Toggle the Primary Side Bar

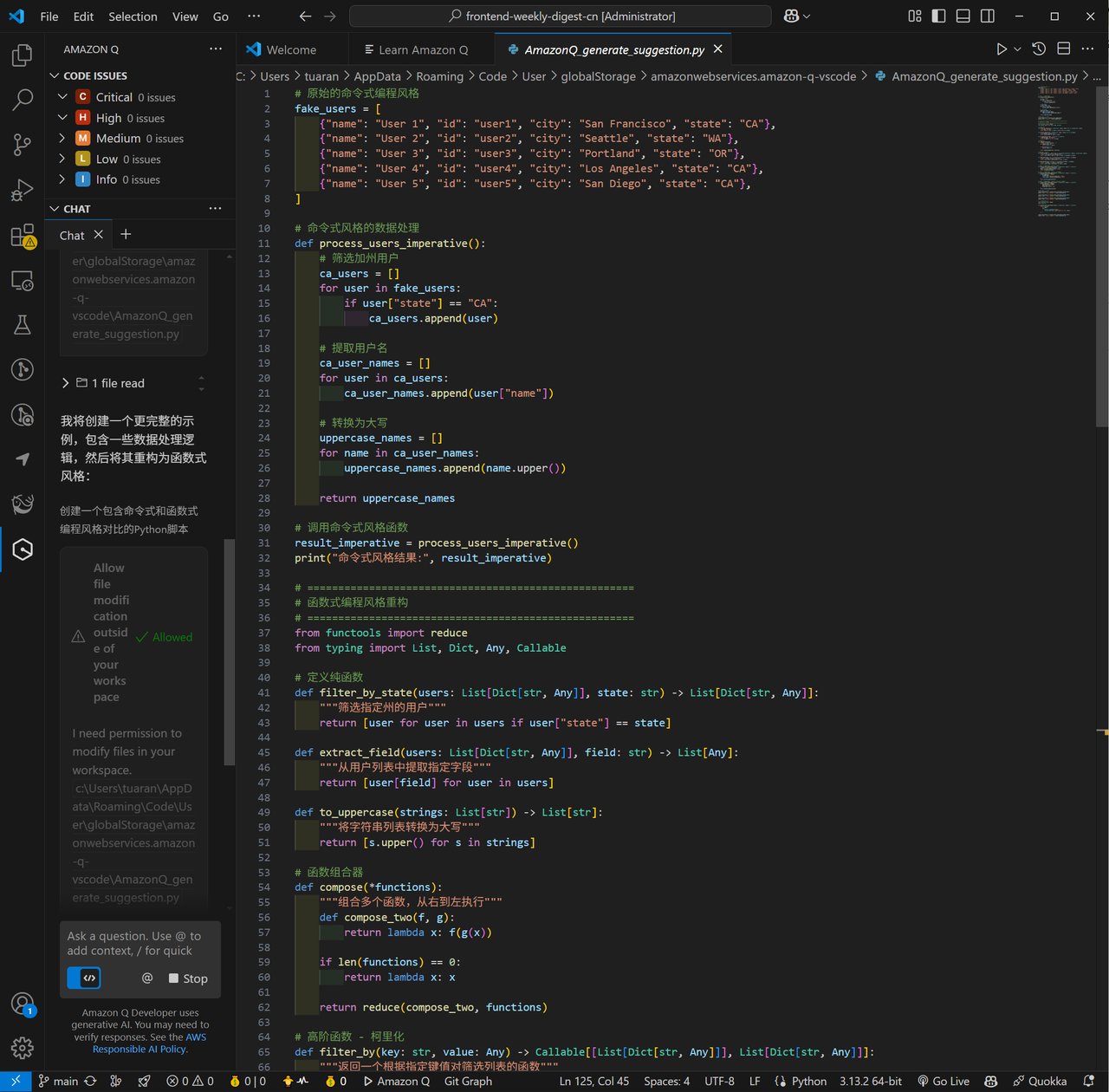click(x=939, y=16)
